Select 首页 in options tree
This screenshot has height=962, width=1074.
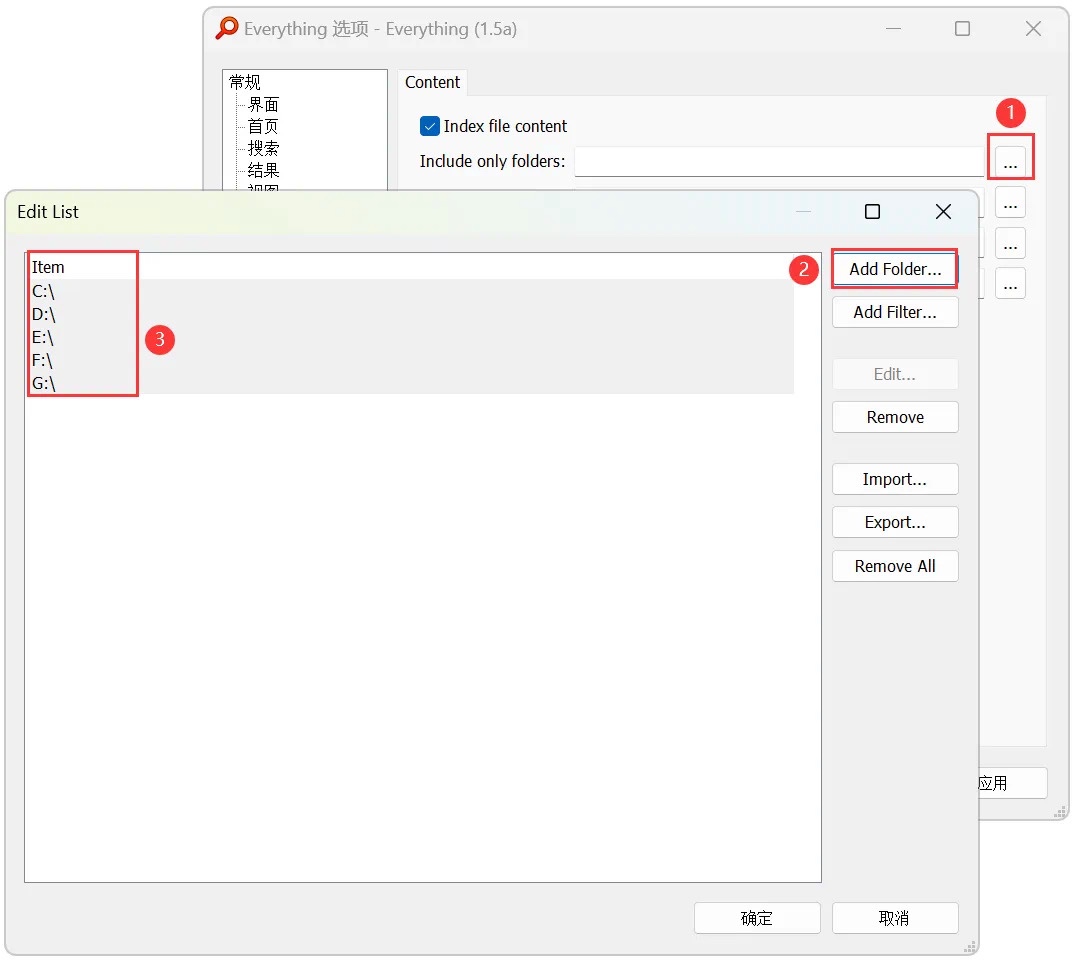[x=263, y=126]
